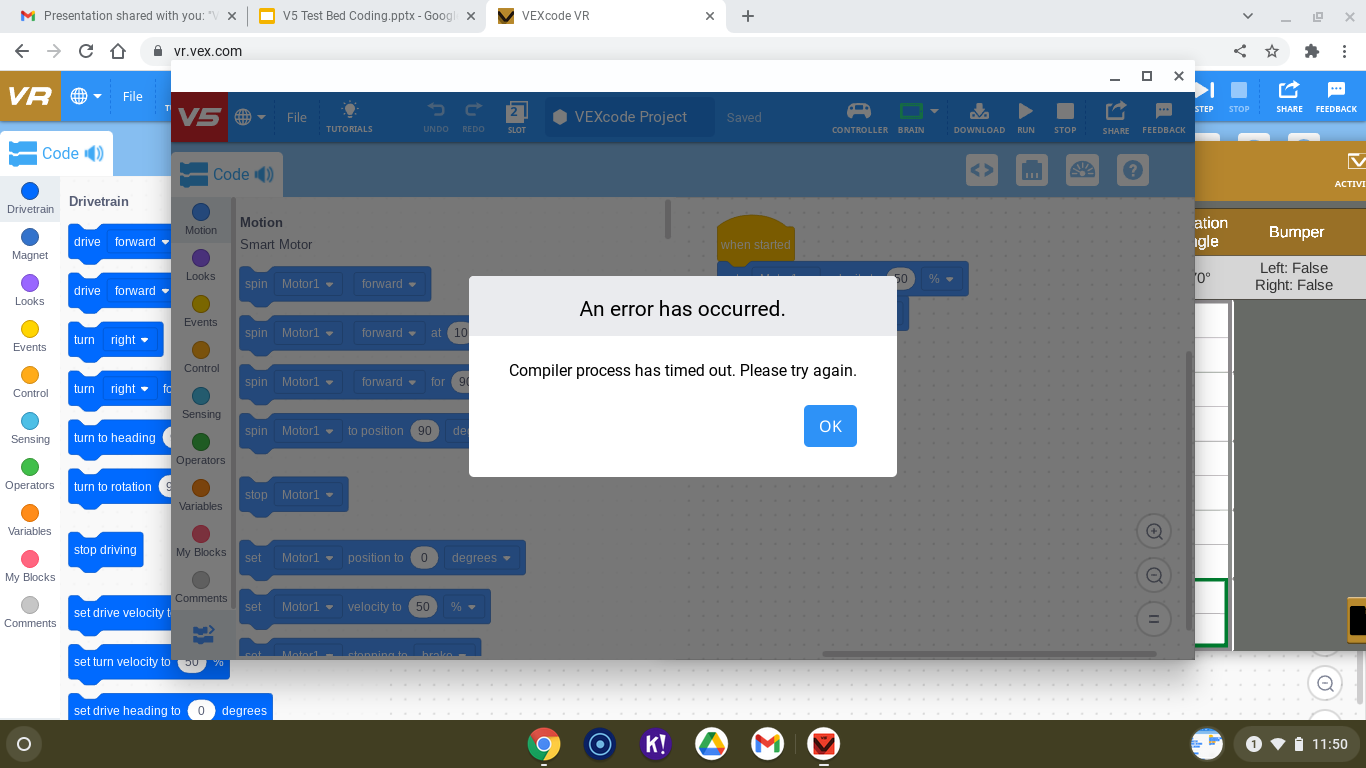Open the V5 File menu
This screenshot has height=768, width=1366.
pos(297,117)
